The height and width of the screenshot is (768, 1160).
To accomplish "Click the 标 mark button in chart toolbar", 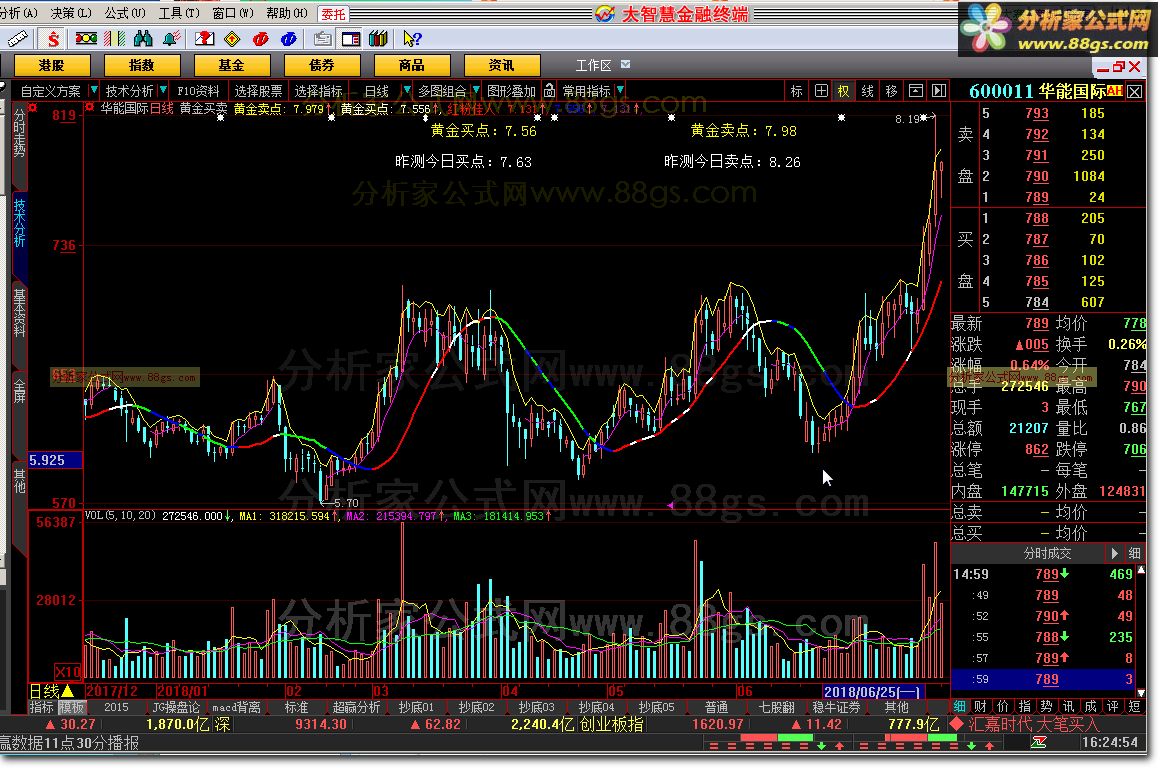I will [x=797, y=91].
